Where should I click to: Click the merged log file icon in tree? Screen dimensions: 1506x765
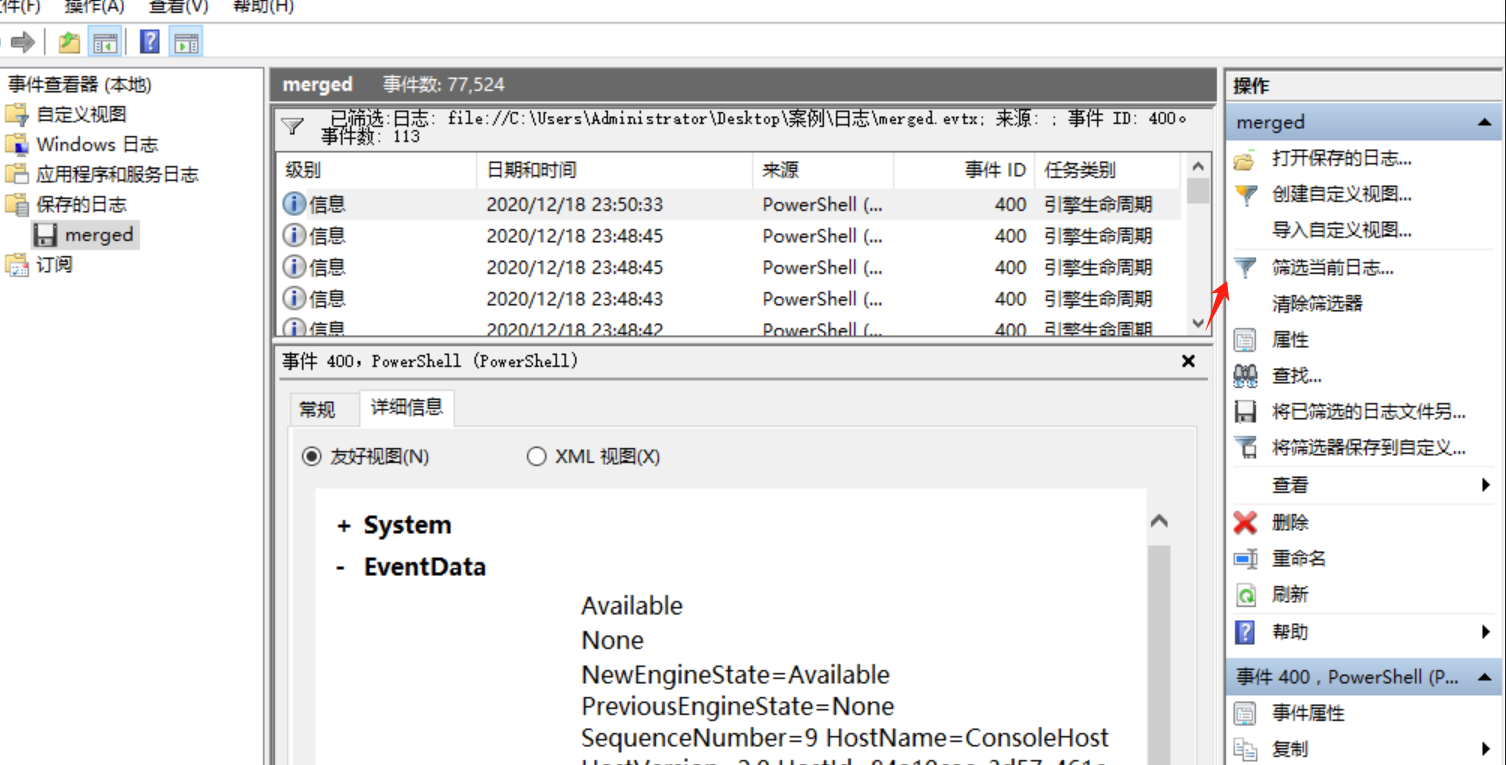tap(45, 234)
